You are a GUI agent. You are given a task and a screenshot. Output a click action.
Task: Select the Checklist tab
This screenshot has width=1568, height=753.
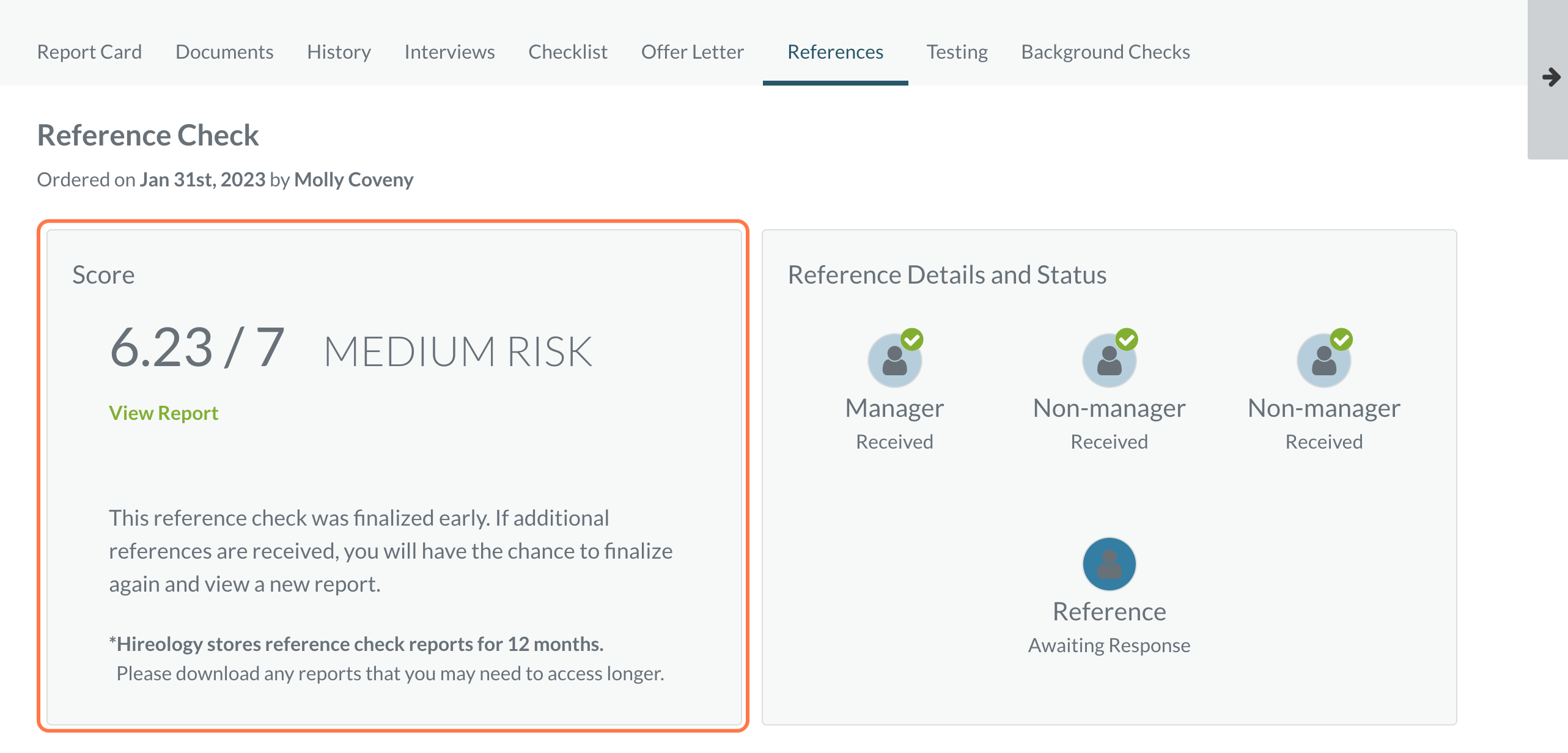click(568, 52)
